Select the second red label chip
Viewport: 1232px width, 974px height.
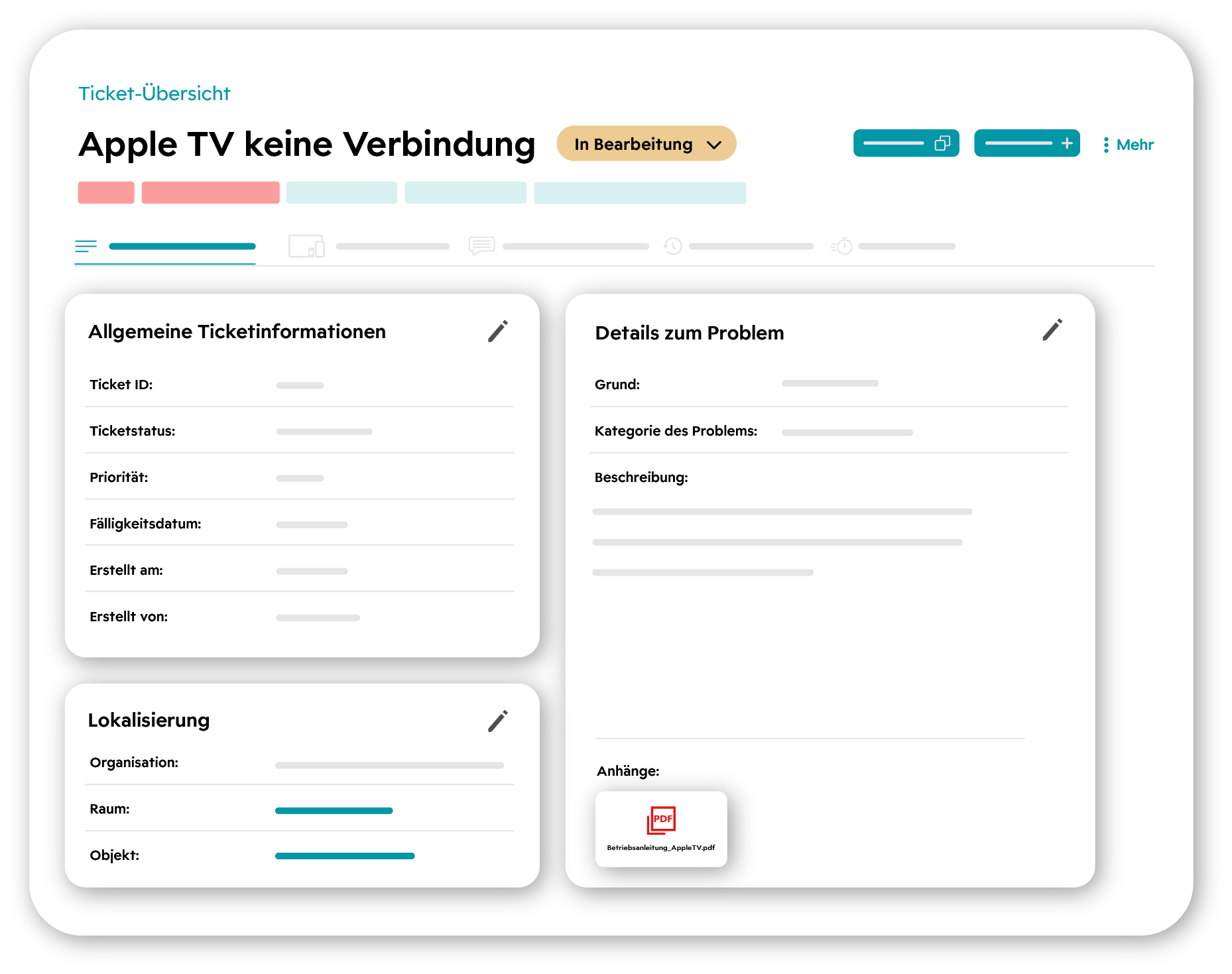coord(210,192)
